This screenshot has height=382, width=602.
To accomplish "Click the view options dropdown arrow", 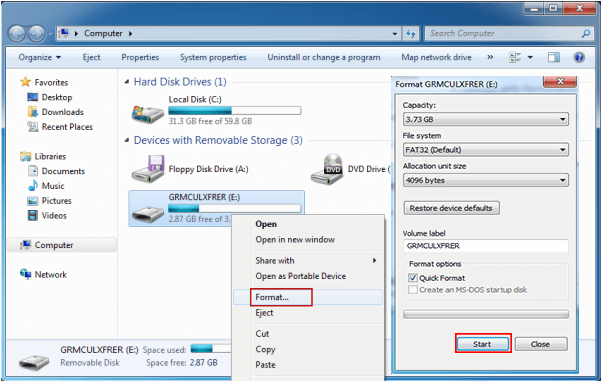I will click(x=530, y=58).
